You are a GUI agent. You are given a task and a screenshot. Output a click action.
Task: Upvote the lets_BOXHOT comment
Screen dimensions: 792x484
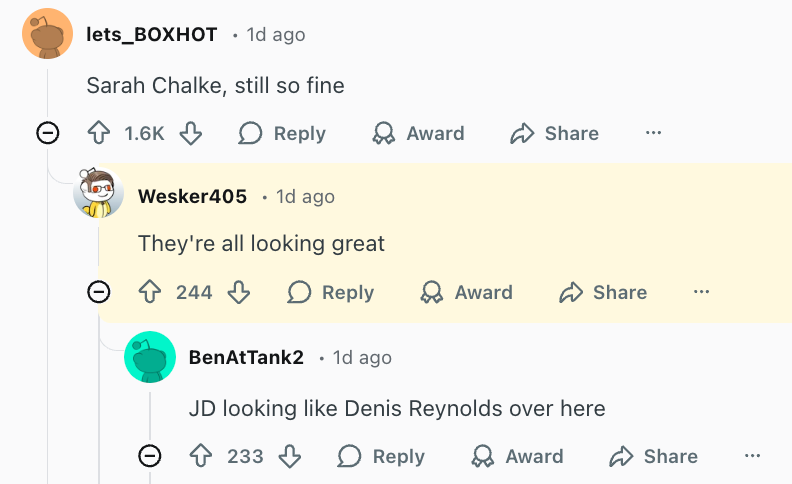point(98,133)
